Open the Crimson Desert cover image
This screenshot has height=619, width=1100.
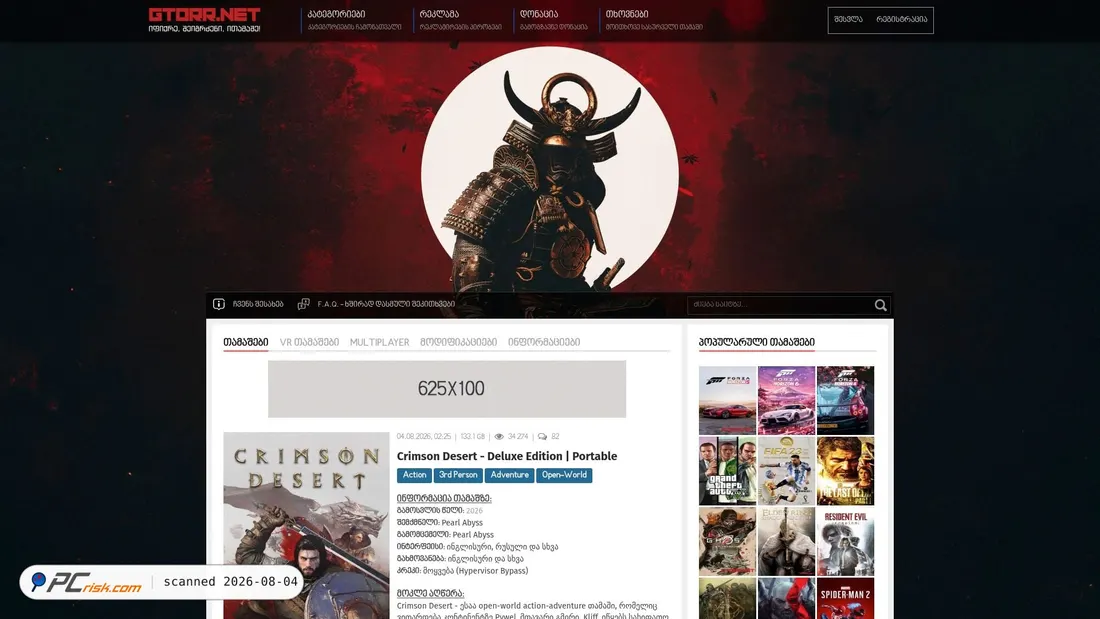(x=306, y=525)
